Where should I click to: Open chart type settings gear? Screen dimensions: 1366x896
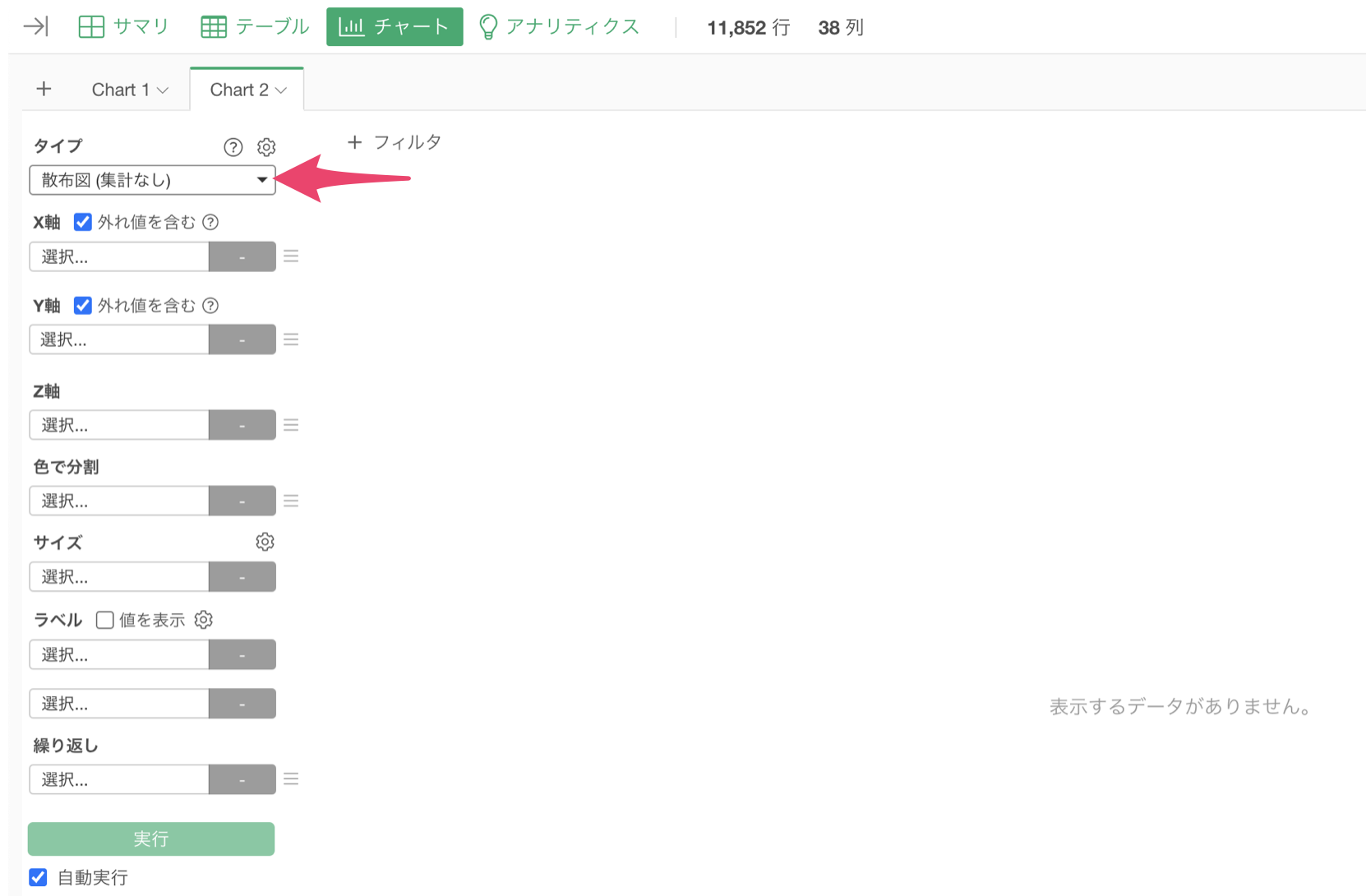266,147
